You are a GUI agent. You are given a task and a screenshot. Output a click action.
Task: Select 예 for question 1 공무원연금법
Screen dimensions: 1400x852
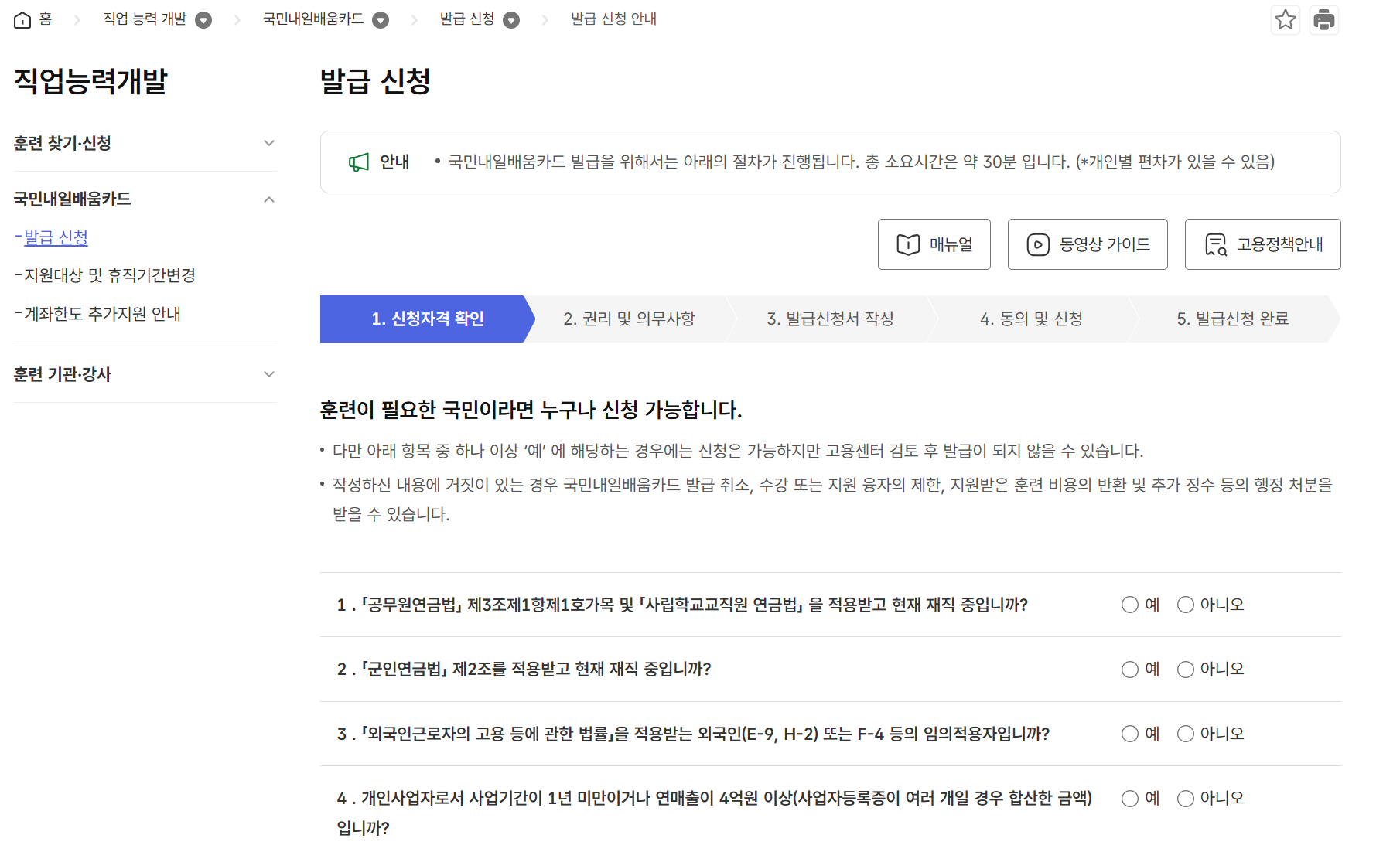coord(1130,605)
